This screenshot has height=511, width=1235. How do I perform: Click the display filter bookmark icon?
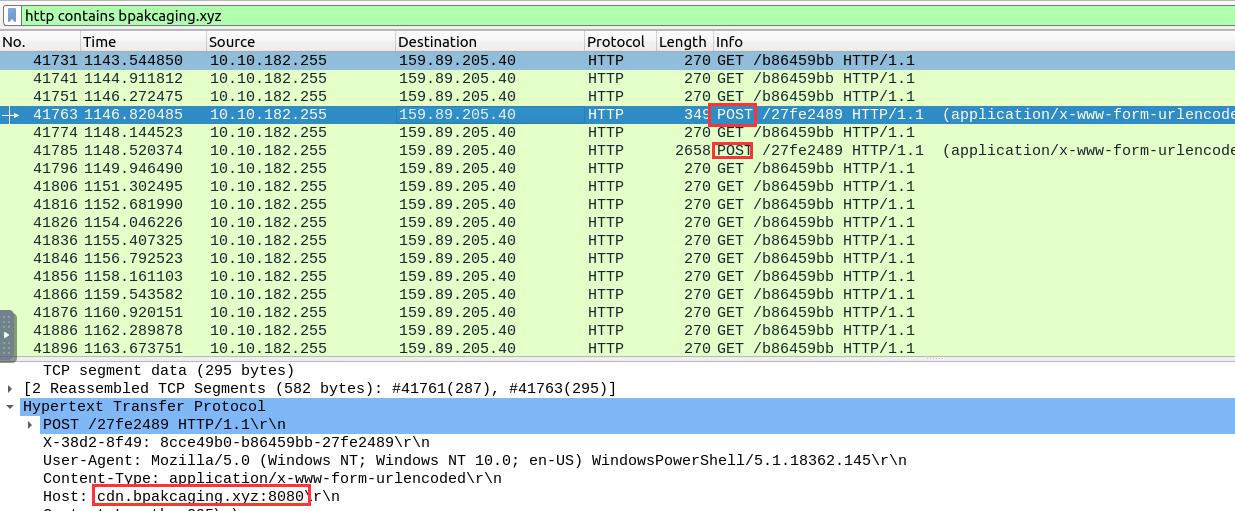(11, 16)
